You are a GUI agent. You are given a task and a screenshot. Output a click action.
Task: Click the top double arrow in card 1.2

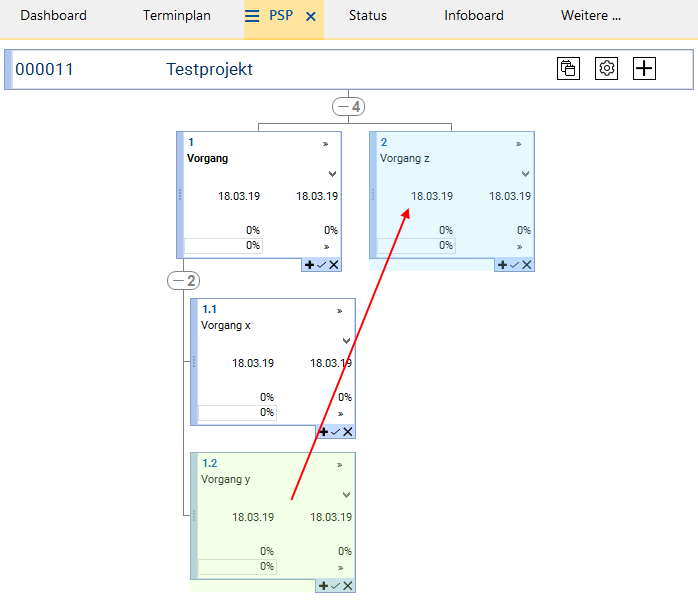click(x=340, y=465)
